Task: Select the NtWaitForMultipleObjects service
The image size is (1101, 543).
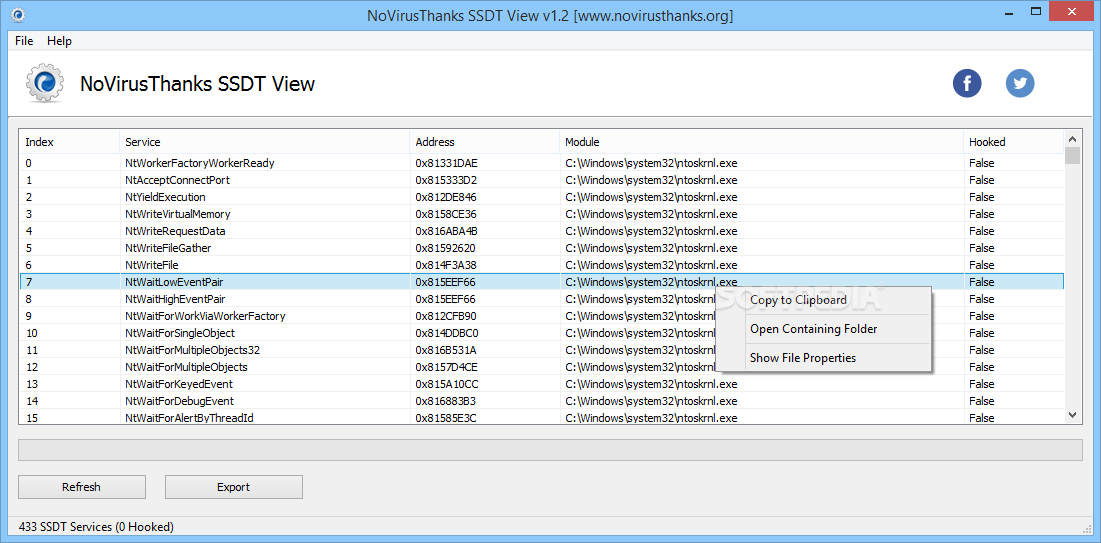Action: [x=186, y=367]
